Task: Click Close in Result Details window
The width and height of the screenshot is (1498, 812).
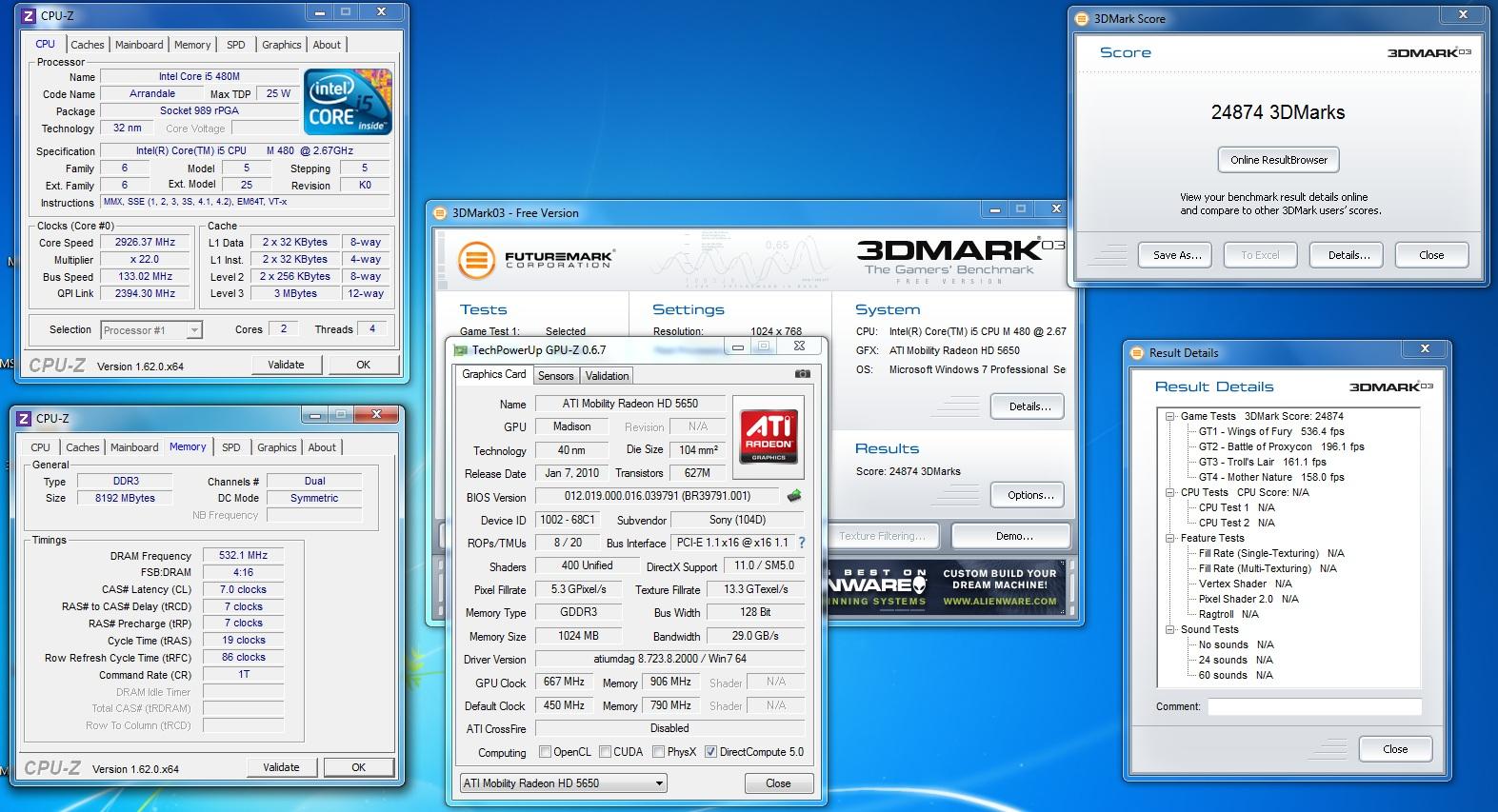Action: coord(1395,749)
